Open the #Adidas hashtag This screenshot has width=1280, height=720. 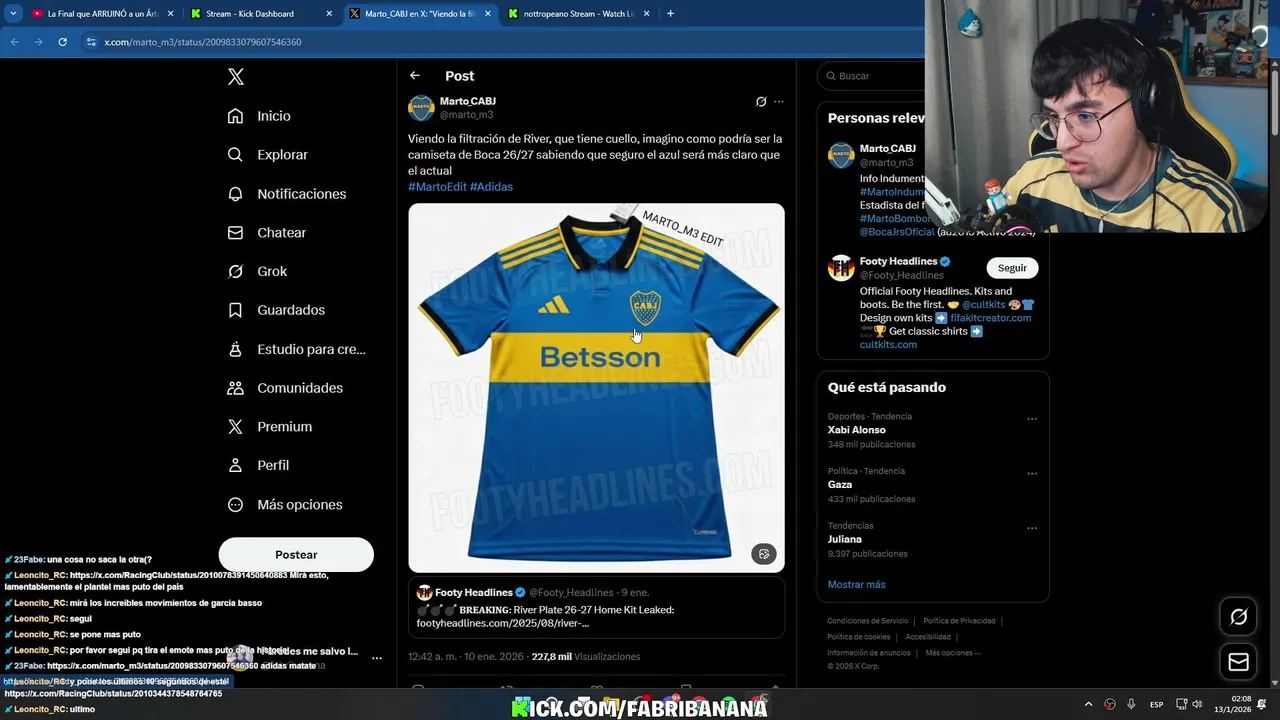click(x=491, y=187)
